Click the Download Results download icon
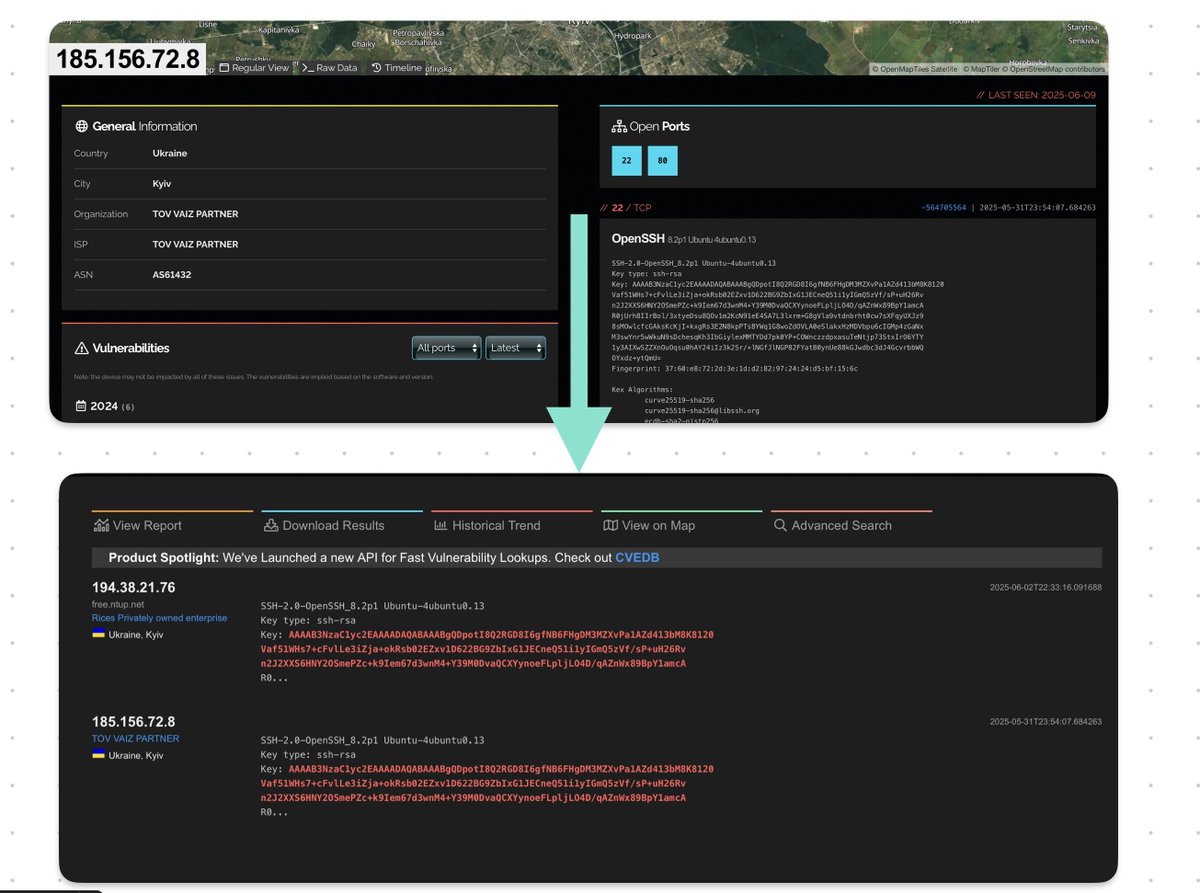Image resolution: width=1200 pixels, height=893 pixels. pyautogui.click(x=270, y=525)
